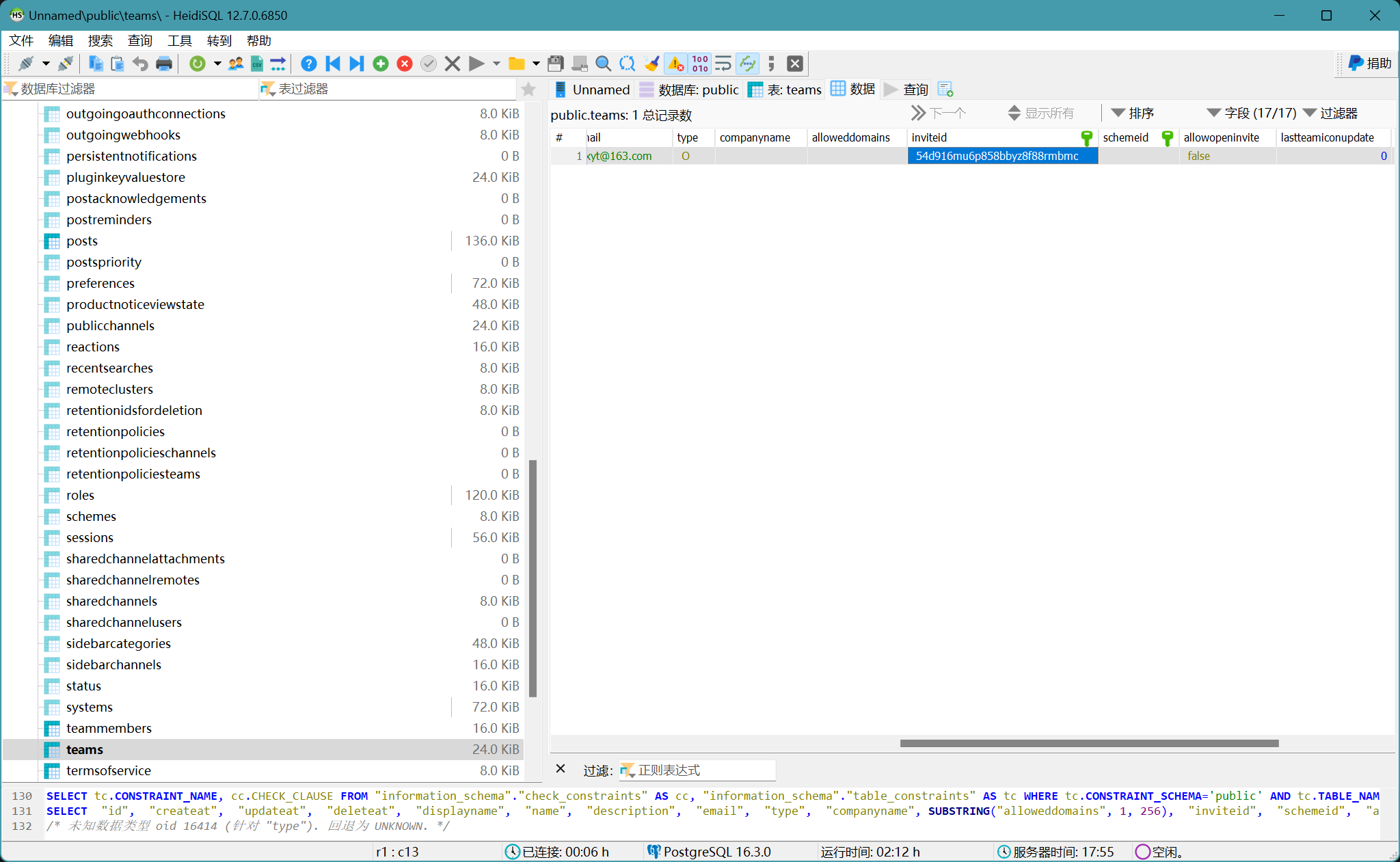Click the green Refresh icon
Image resolution: width=1400 pixels, height=862 pixels.
pyautogui.click(x=198, y=64)
